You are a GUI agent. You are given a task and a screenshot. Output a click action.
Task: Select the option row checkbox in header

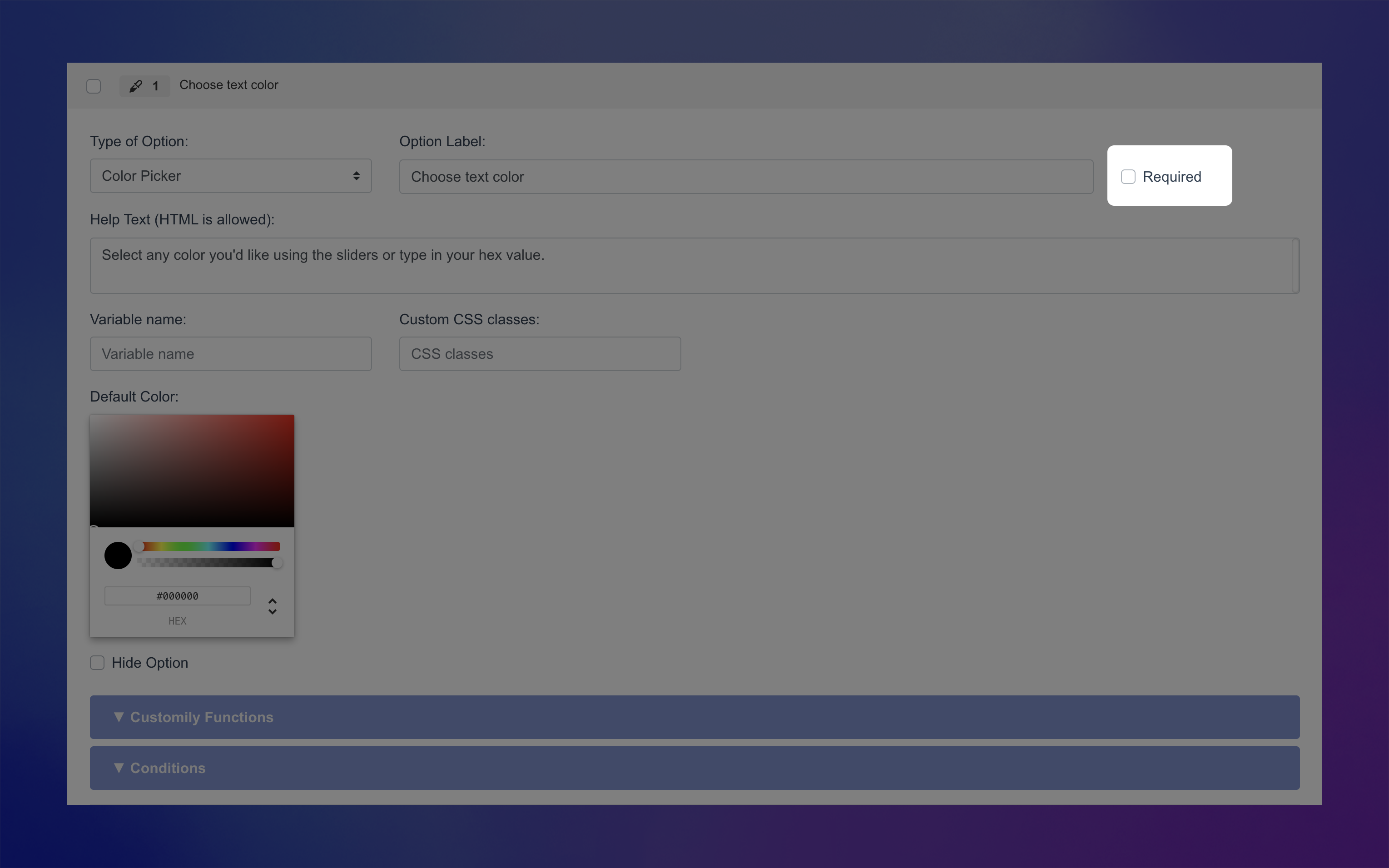(94, 86)
